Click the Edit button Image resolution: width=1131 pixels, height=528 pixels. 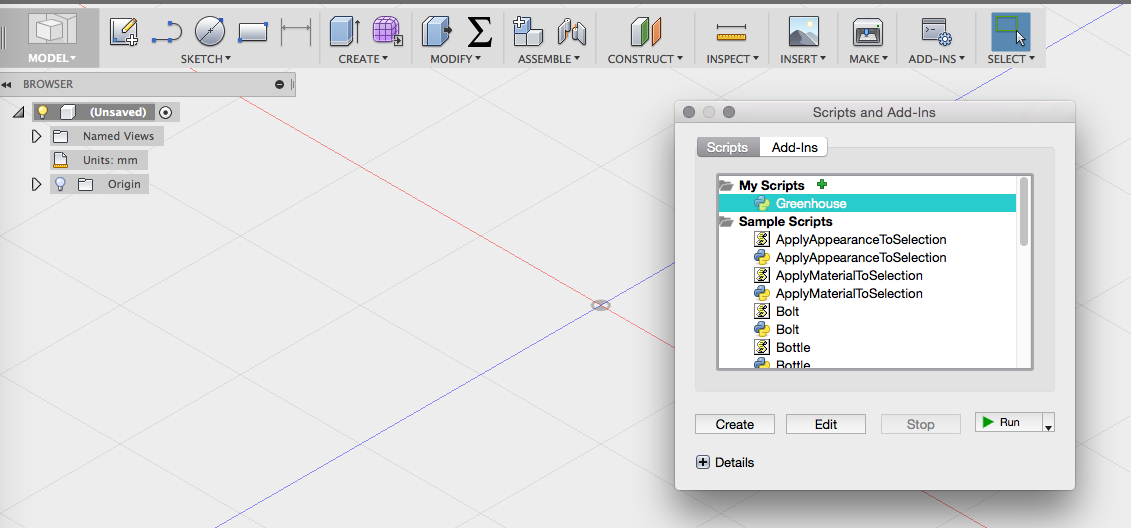point(825,424)
